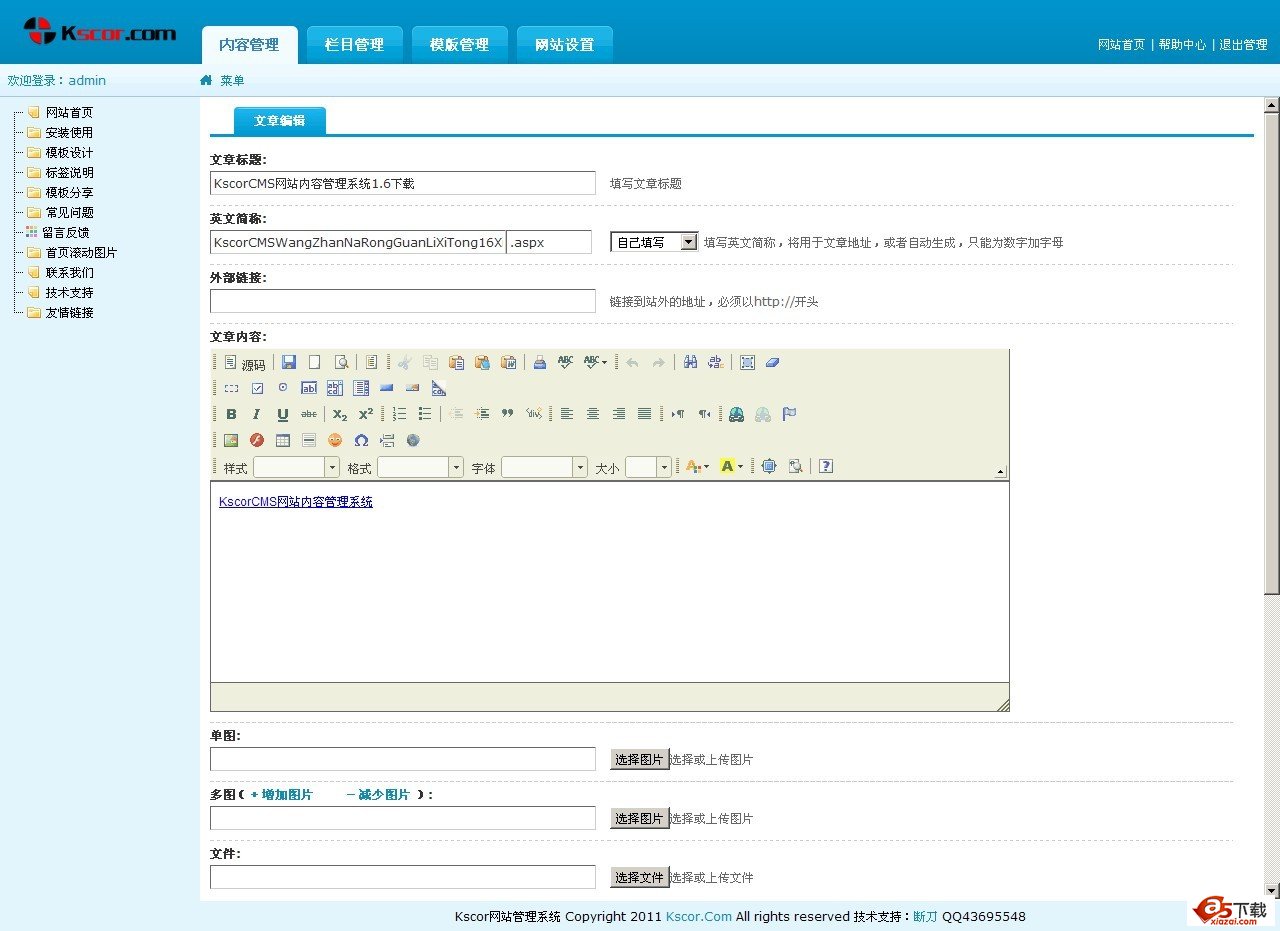Click the New Page icon in editor
Image resolution: width=1280 pixels, height=931 pixels.
tap(314, 362)
